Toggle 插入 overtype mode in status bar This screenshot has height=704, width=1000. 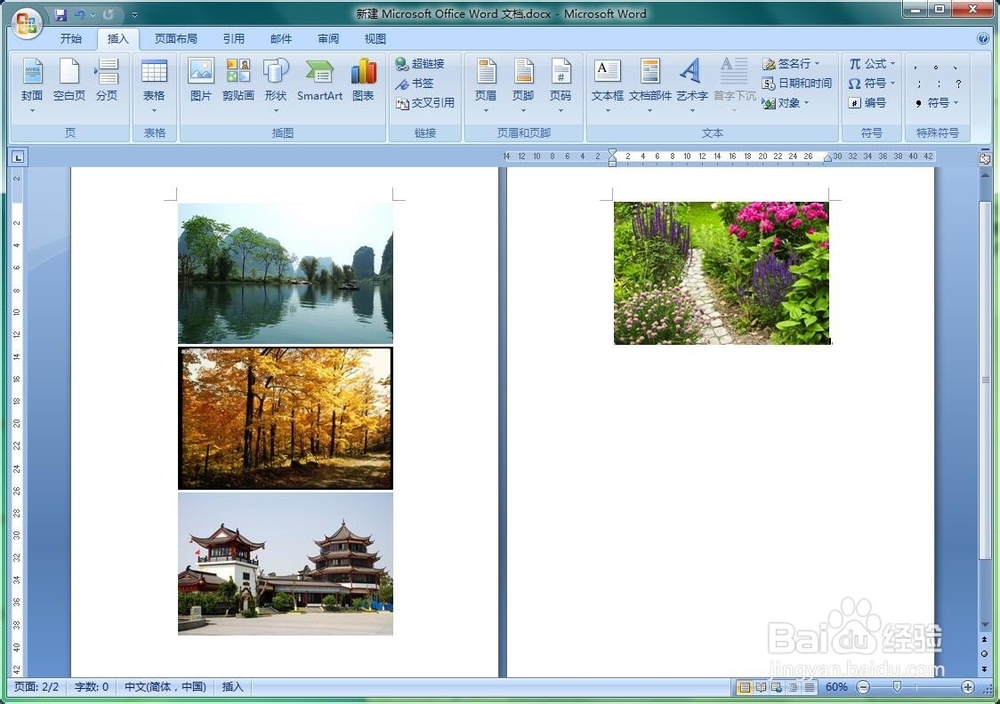(x=232, y=687)
